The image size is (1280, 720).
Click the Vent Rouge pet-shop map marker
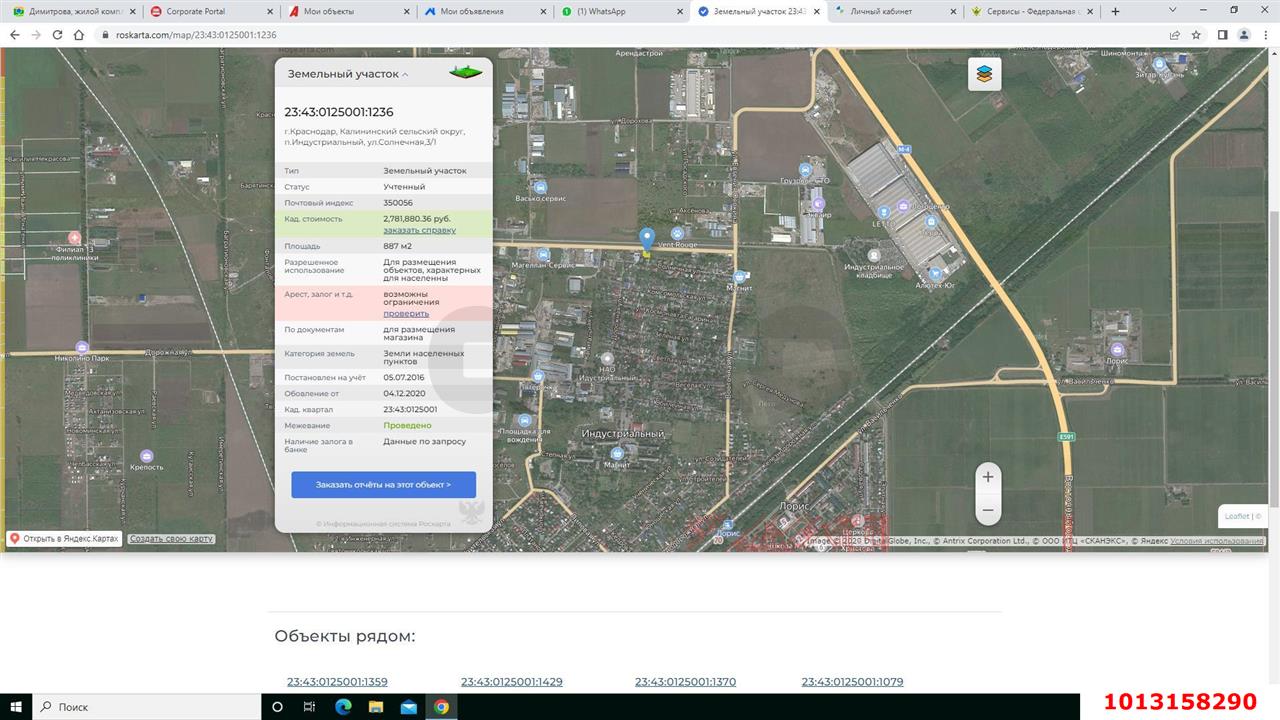677,233
